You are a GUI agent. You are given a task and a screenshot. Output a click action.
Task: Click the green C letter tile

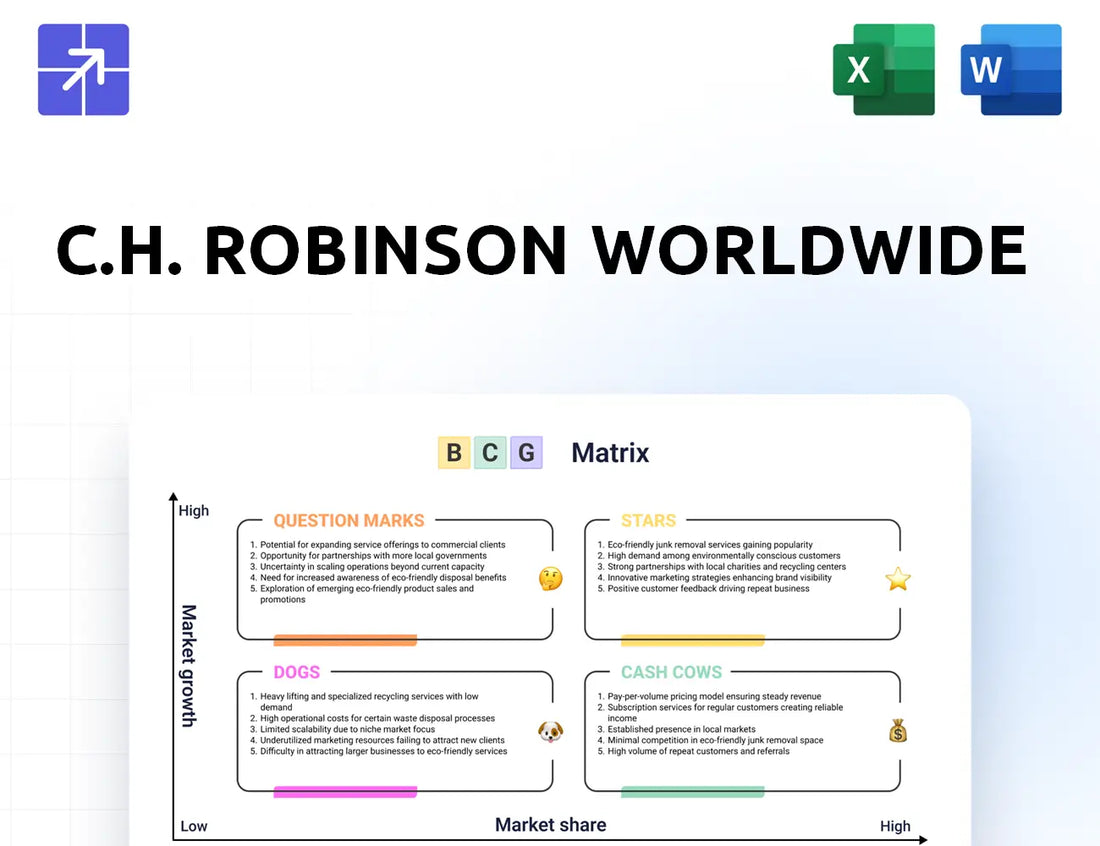490,452
